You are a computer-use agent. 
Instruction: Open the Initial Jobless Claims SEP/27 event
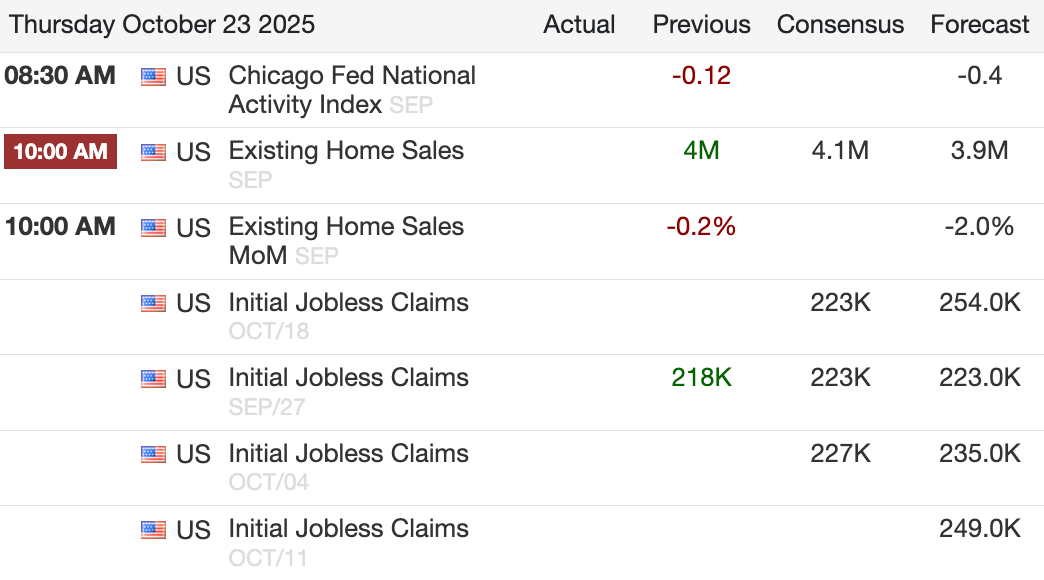[x=348, y=377]
